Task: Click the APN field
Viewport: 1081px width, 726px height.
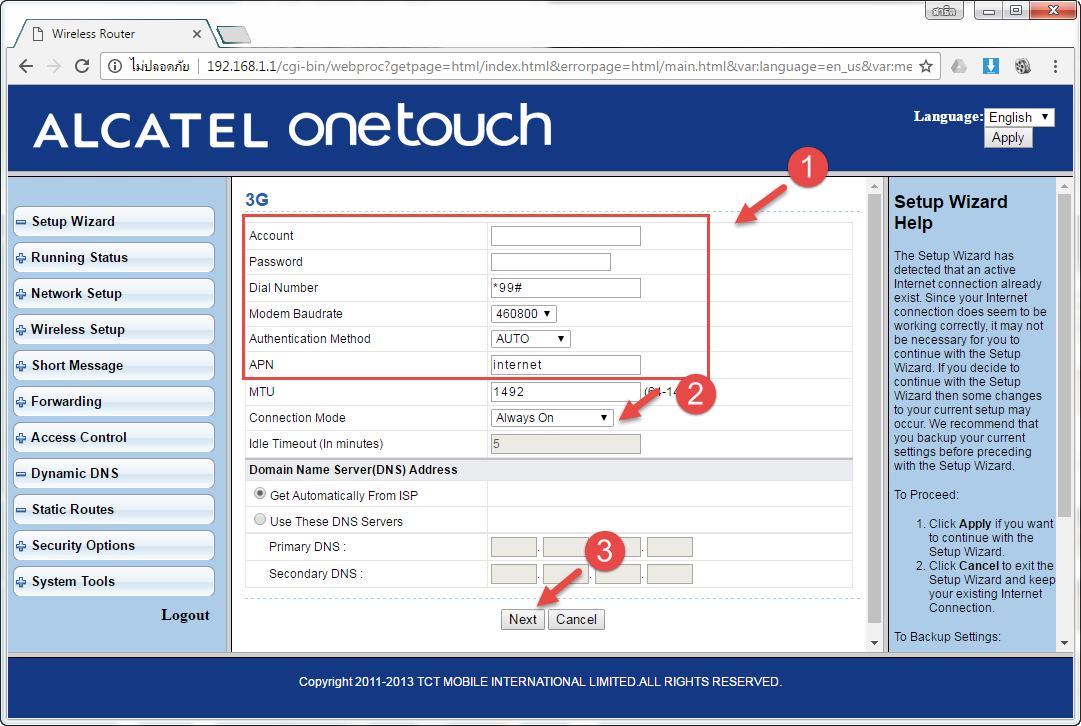Action: (565, 365)
